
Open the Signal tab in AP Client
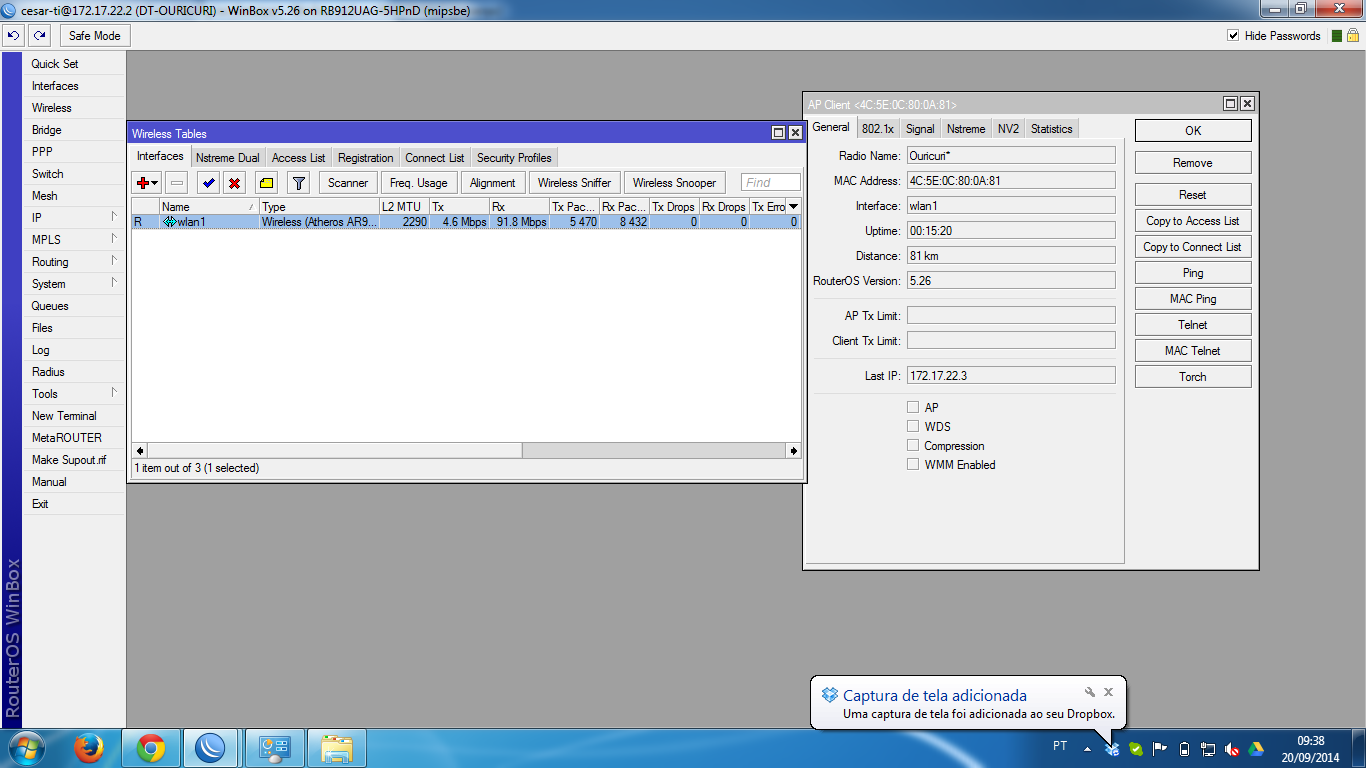click(920, 129)
